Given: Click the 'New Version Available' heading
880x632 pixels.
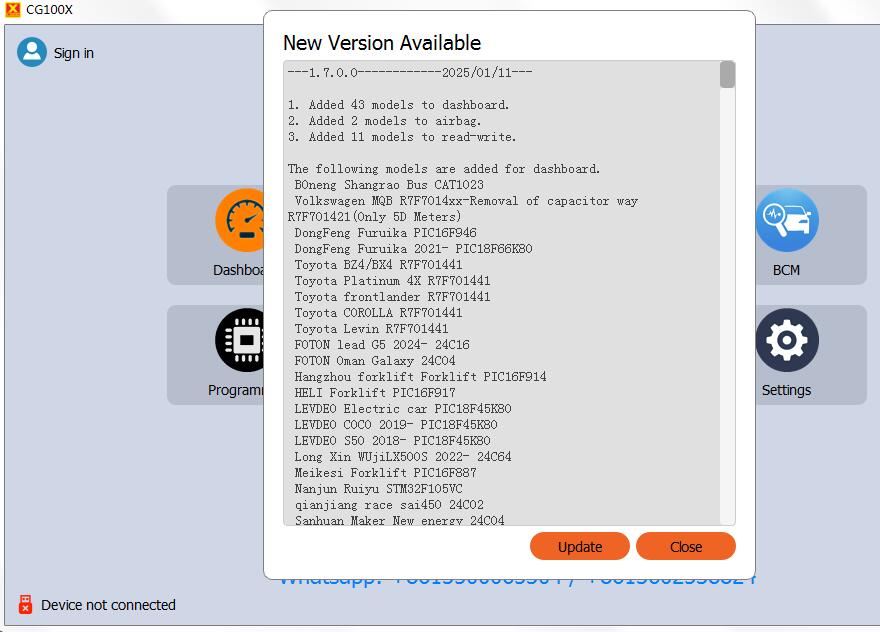Looking at the screenshot, I should click(x=382, y=43).
